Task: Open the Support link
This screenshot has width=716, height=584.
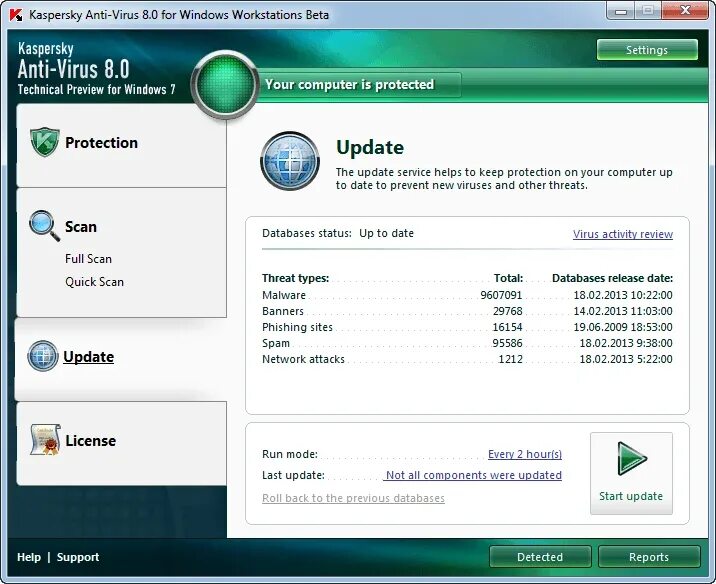Action: 78,557
